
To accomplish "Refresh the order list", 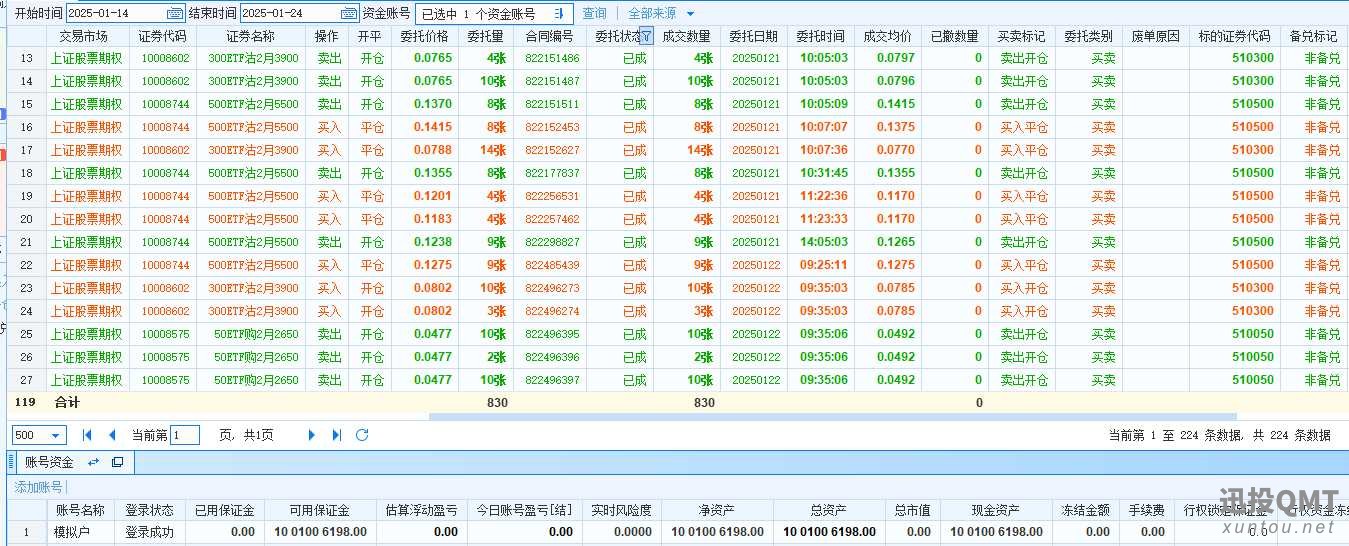I will click(x=362, y=435).
